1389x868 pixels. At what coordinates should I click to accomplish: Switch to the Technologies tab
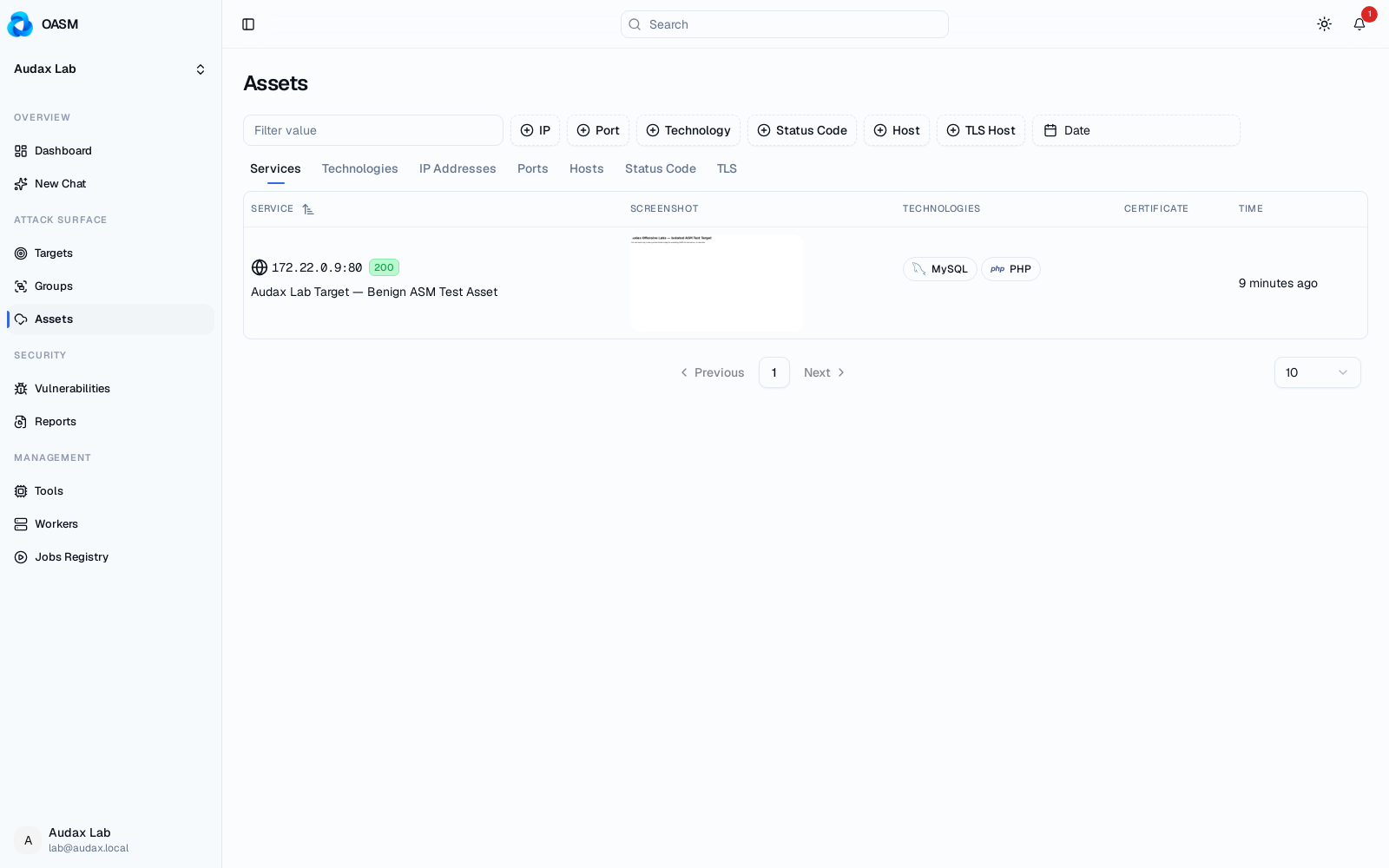pos(359,169)
